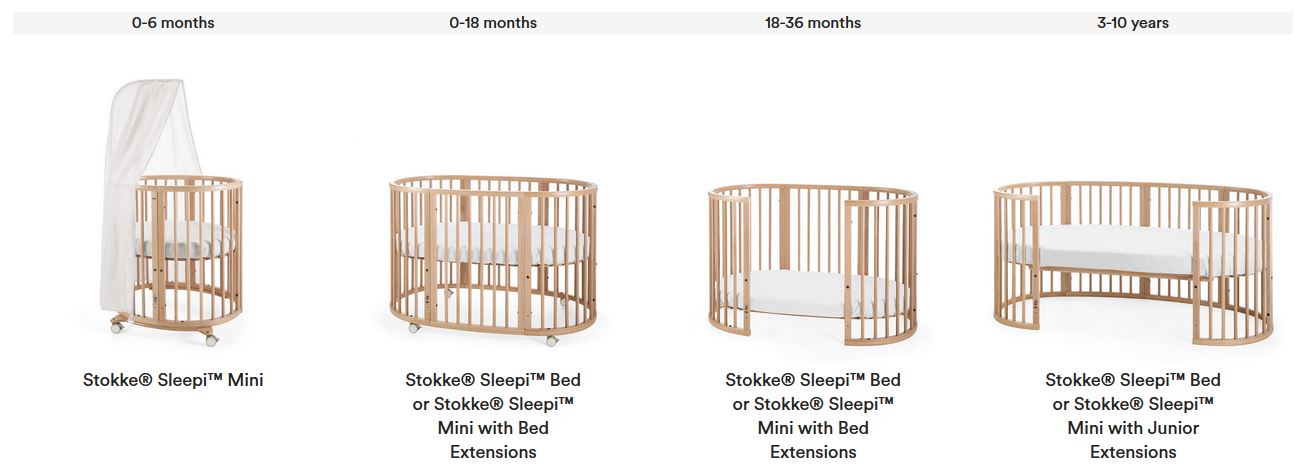Select the 0-6 months age label
The image size is (1303, 474).
(173, 23)
